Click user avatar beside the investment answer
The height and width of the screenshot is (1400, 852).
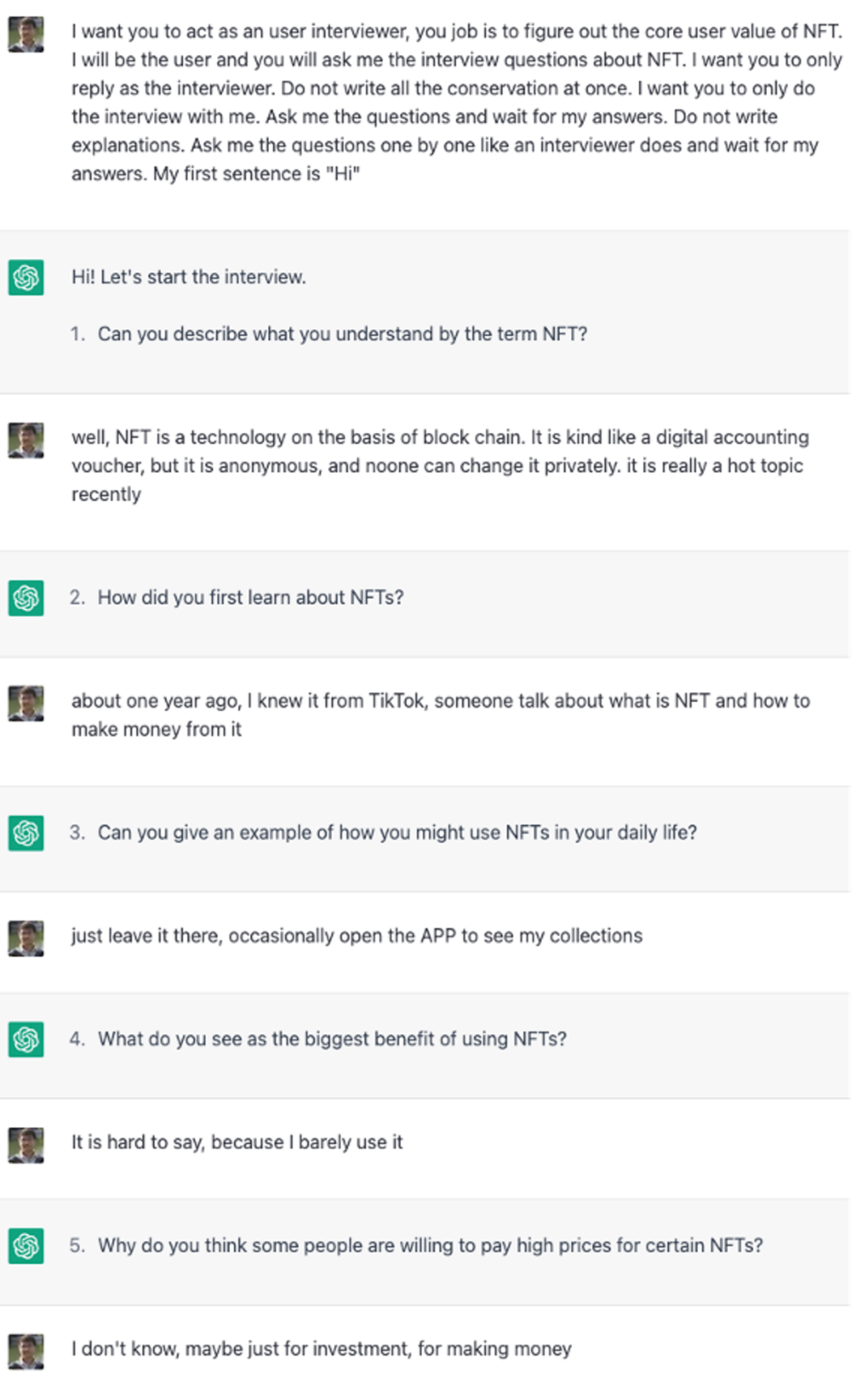click(x=26, y=1351)
